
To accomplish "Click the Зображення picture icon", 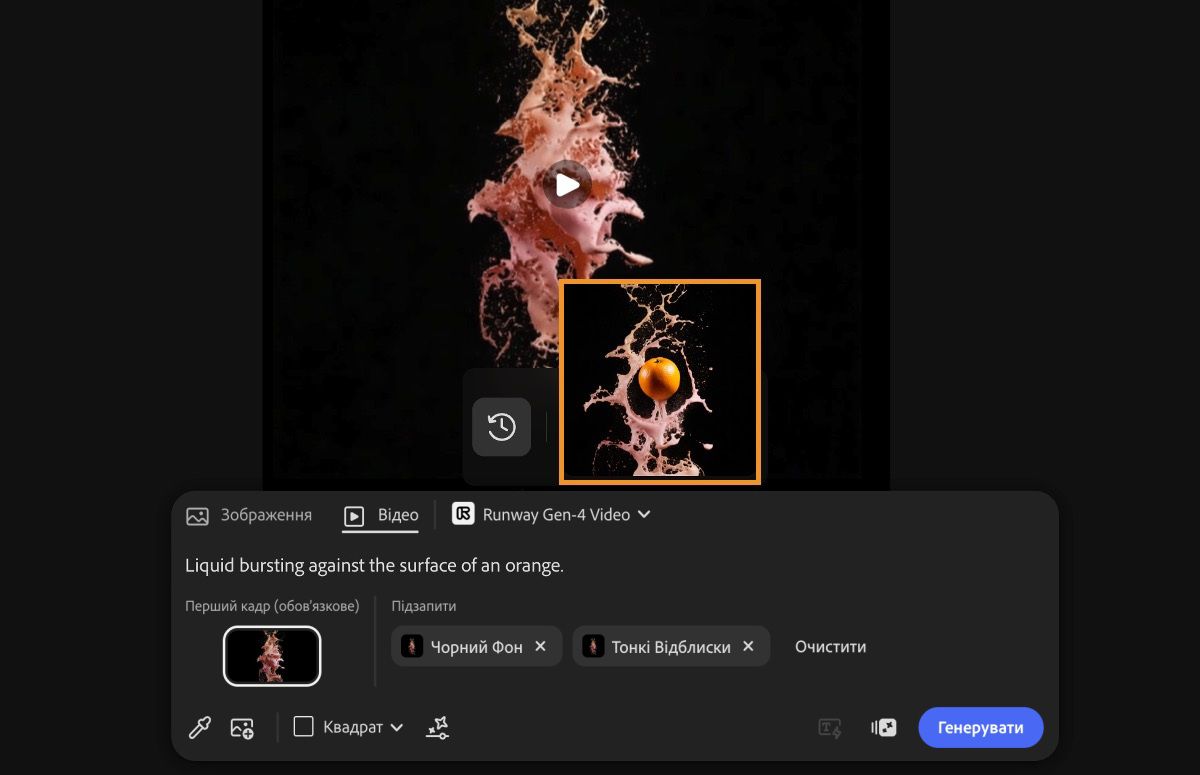I will [198, 516].
